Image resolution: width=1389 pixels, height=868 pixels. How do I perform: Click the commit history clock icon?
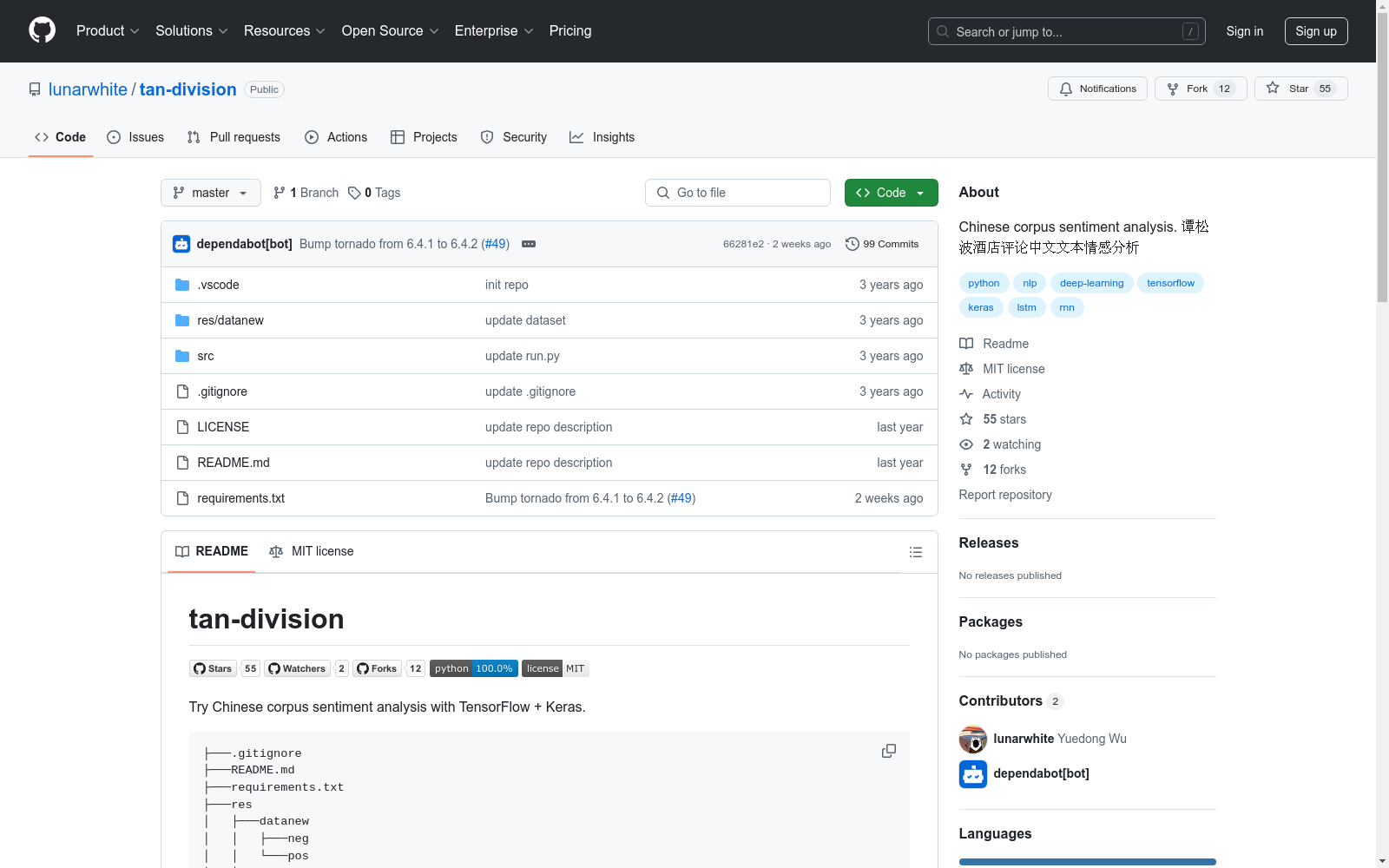tap(852, 244)
